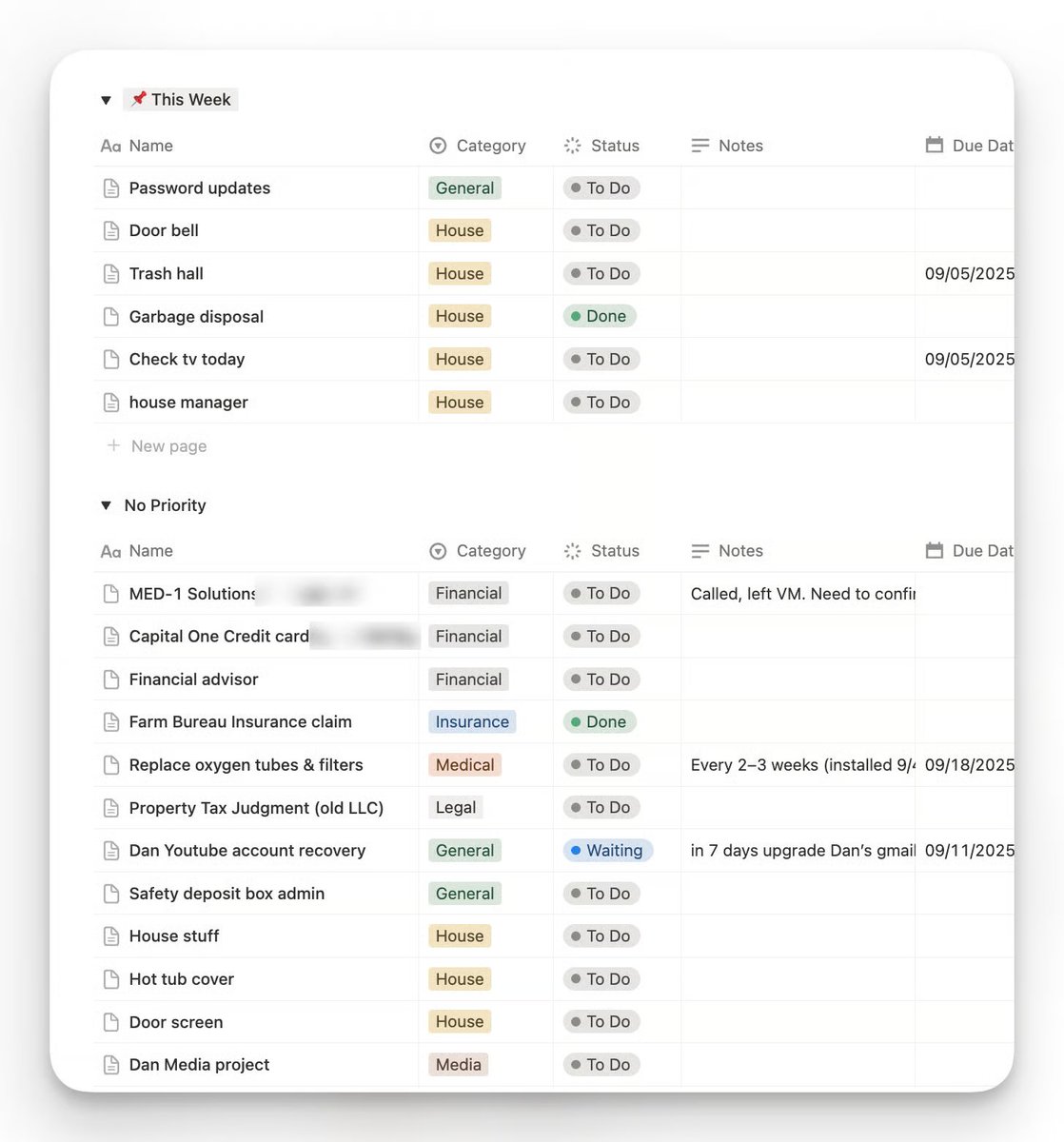Click the Status column header in No Priority
Viewport: 1064px width, 1142px height.
click(x=601, y=551)
